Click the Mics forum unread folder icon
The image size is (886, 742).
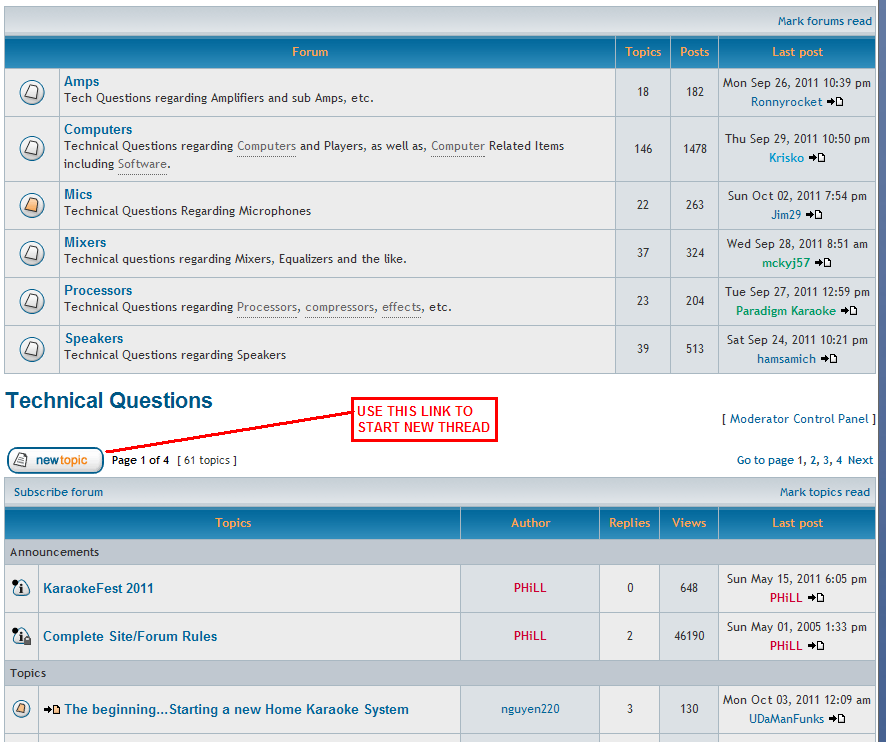pyautogui.click(x=32, y=205)
